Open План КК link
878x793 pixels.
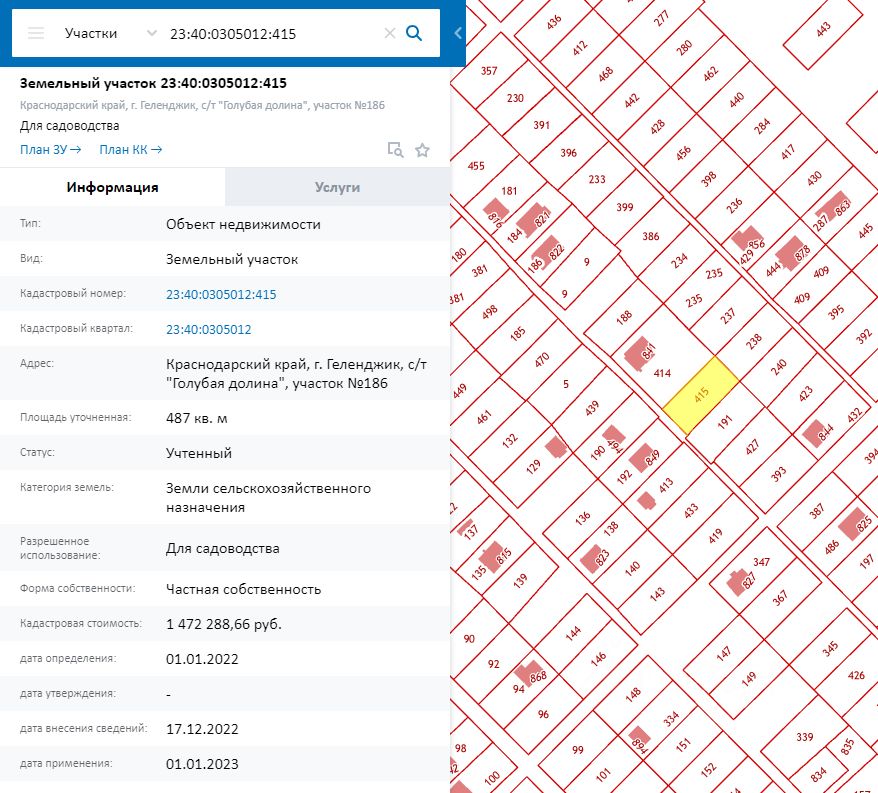130,150
